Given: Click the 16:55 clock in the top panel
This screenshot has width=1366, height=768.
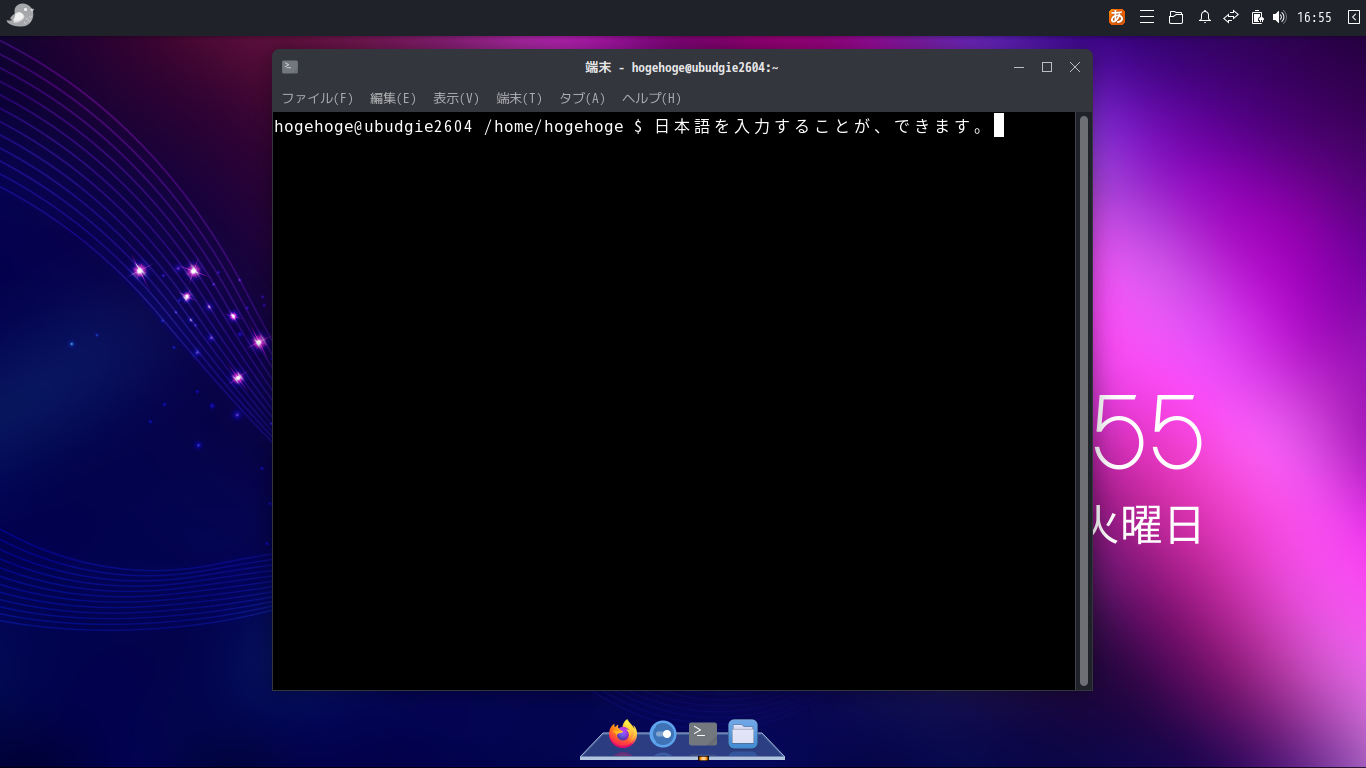Looking at the screenshot, I should coord(1314,17).
